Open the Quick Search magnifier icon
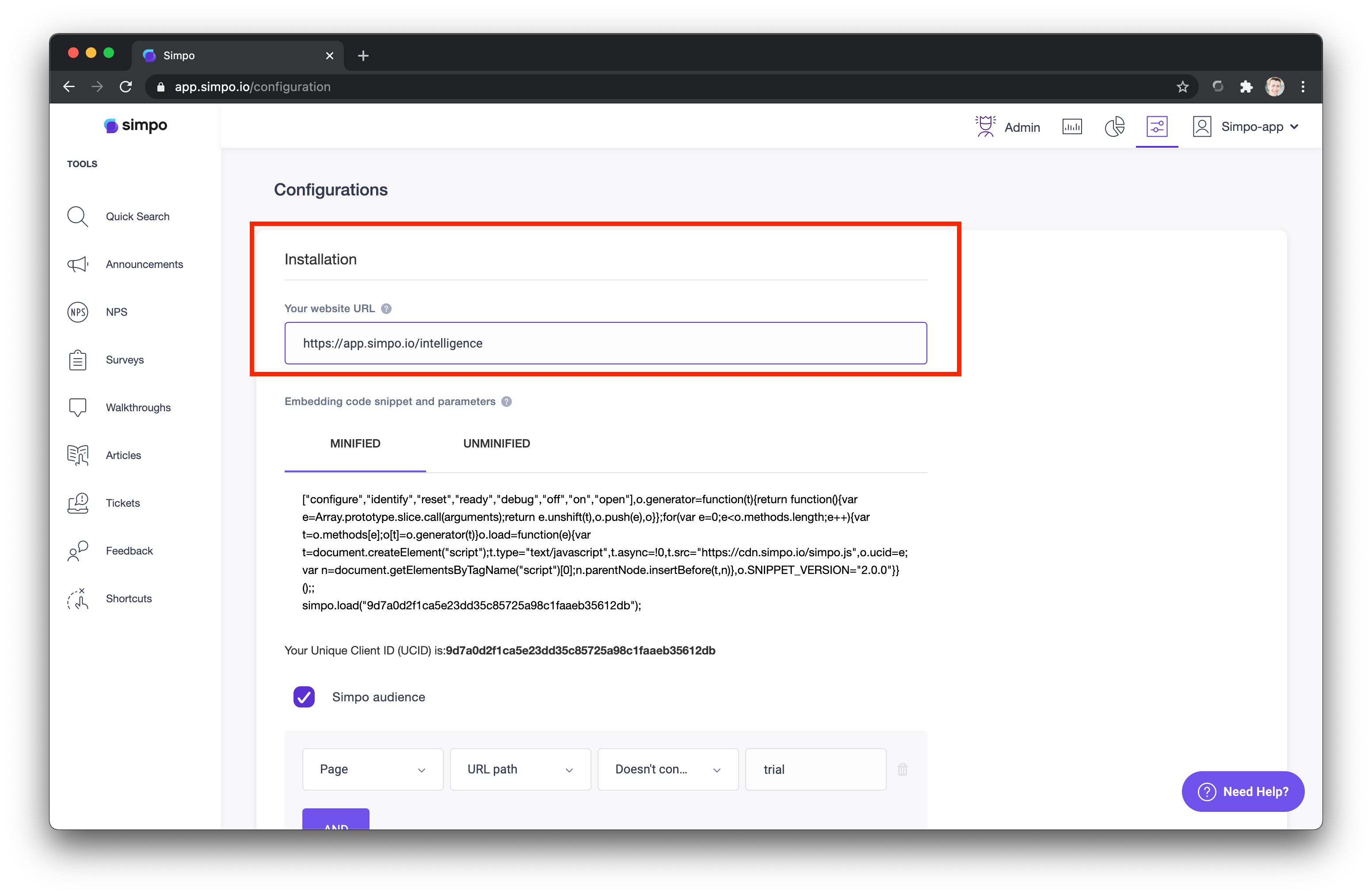Image resolution: width=1372 pixels, height=895 pixels. click(77, 217)
